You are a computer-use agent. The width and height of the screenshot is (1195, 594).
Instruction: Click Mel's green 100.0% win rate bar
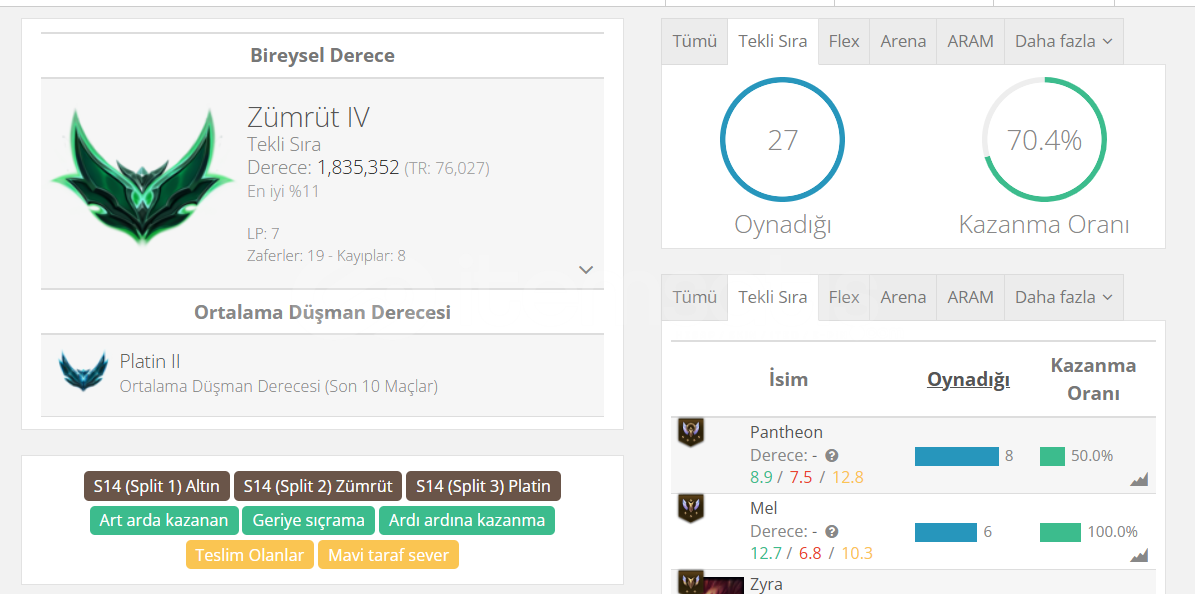(1060, 532)
